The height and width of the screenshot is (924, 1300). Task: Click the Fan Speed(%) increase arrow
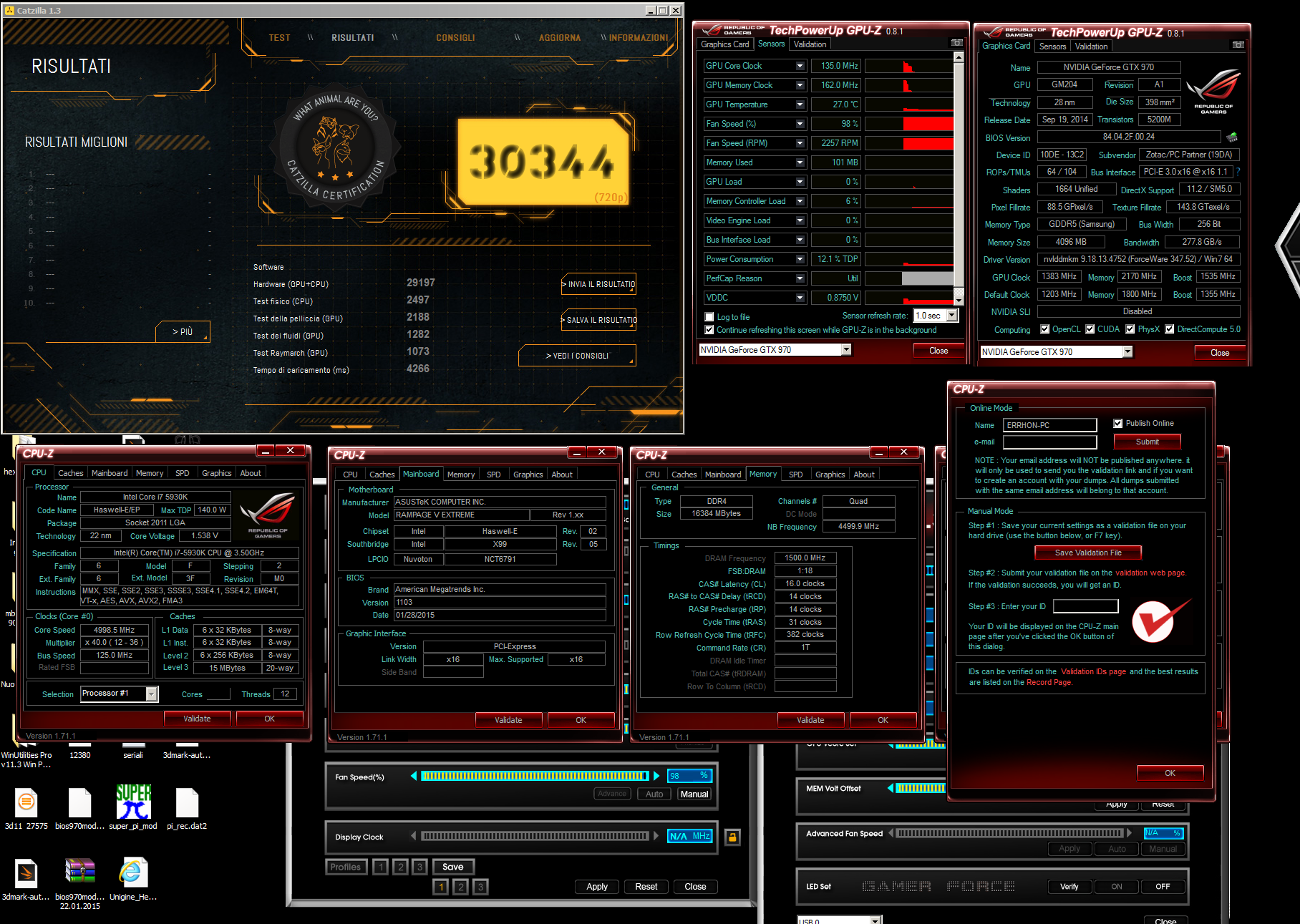(x=656, y=776)
